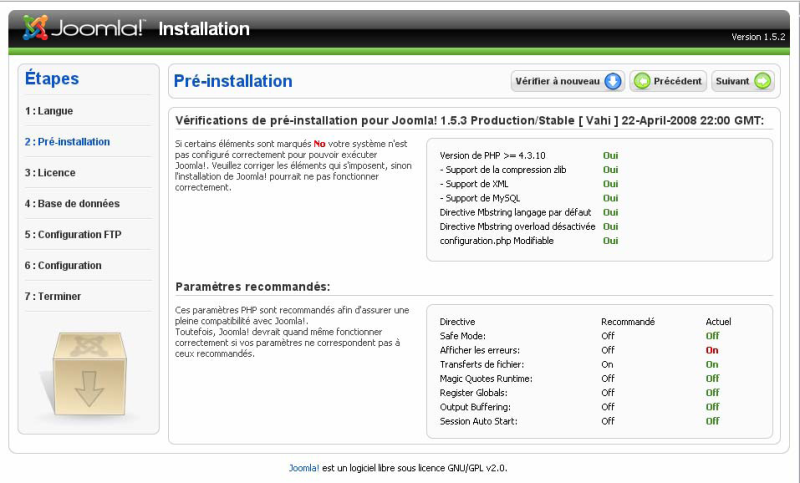Select step 7 : Terminer
The image size is (800, 483).
point(53,296)
